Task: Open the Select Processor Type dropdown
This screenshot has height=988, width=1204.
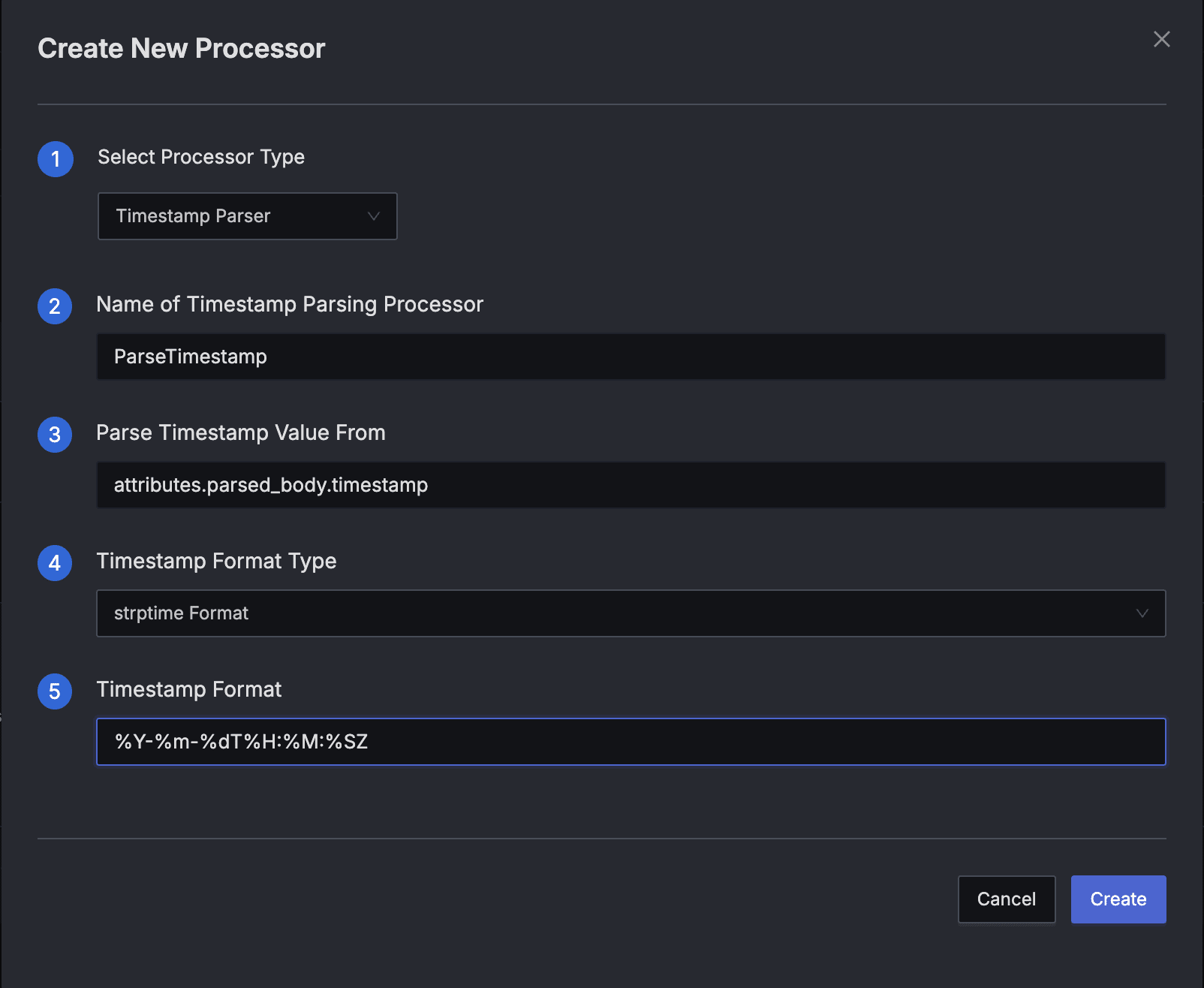Action: click(248, 216)
